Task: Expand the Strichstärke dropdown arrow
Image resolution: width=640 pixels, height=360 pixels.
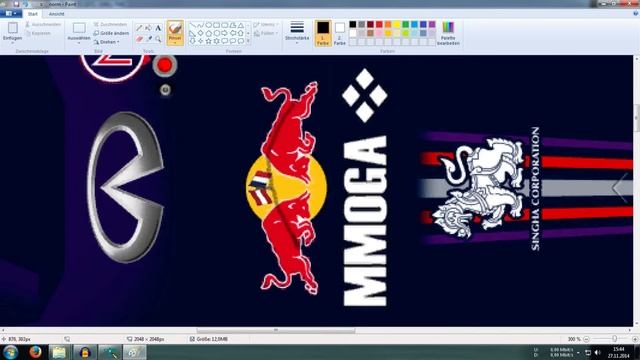Action: (297, 42)
